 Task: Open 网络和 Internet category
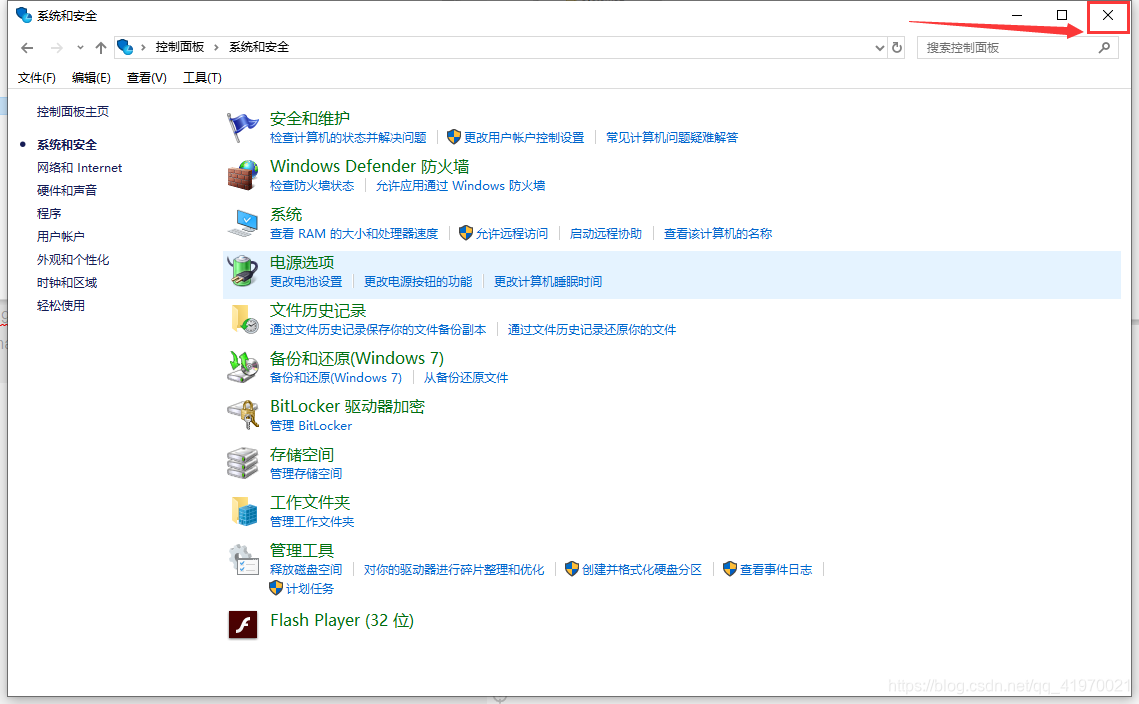[79, 168]
